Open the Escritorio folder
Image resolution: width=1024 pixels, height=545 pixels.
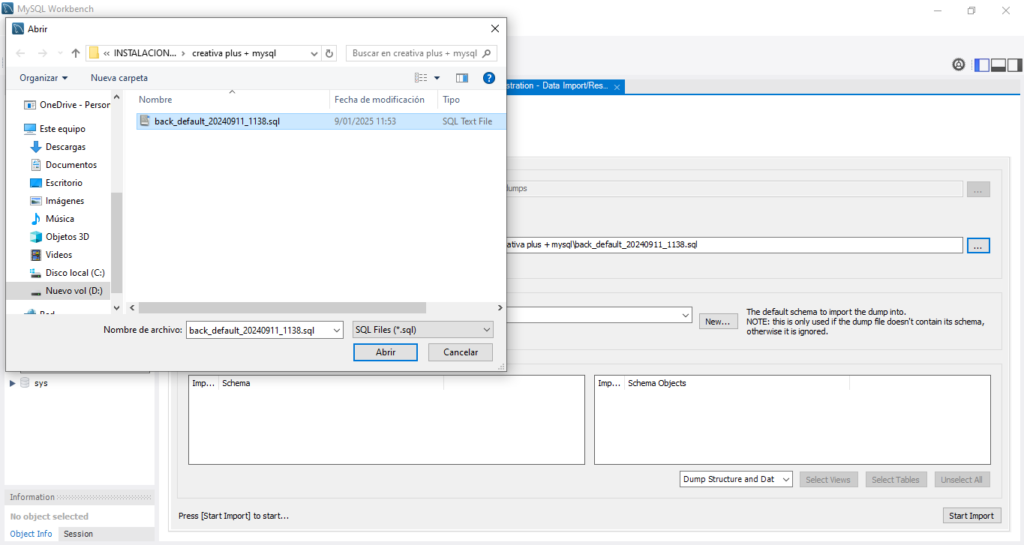point(57,183)
